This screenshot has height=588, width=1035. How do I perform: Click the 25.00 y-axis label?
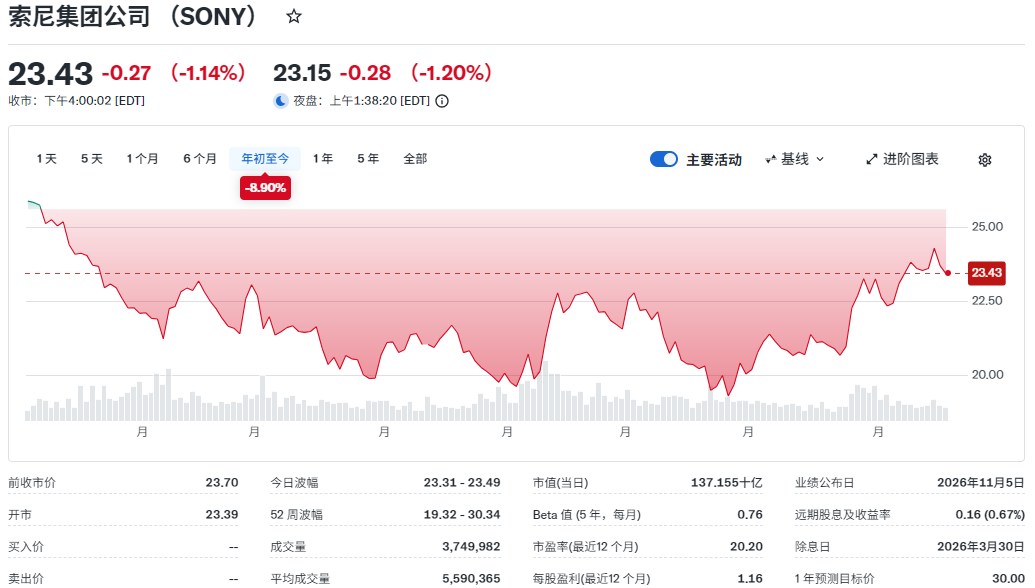[x=987, y=226]
